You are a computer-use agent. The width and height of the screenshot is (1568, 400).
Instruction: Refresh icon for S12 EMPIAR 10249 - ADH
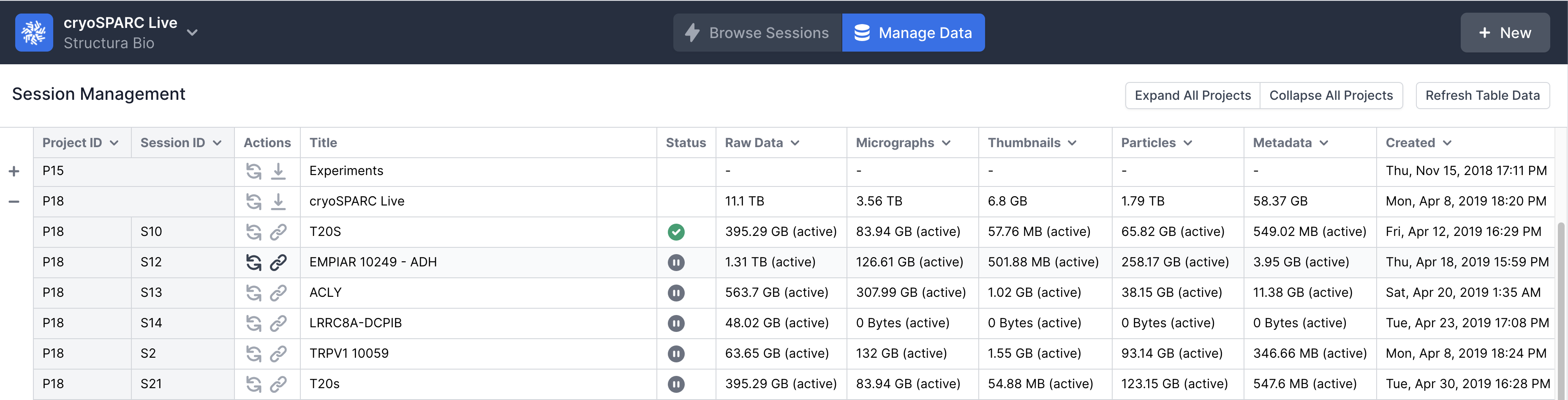[x=254, y=263]
